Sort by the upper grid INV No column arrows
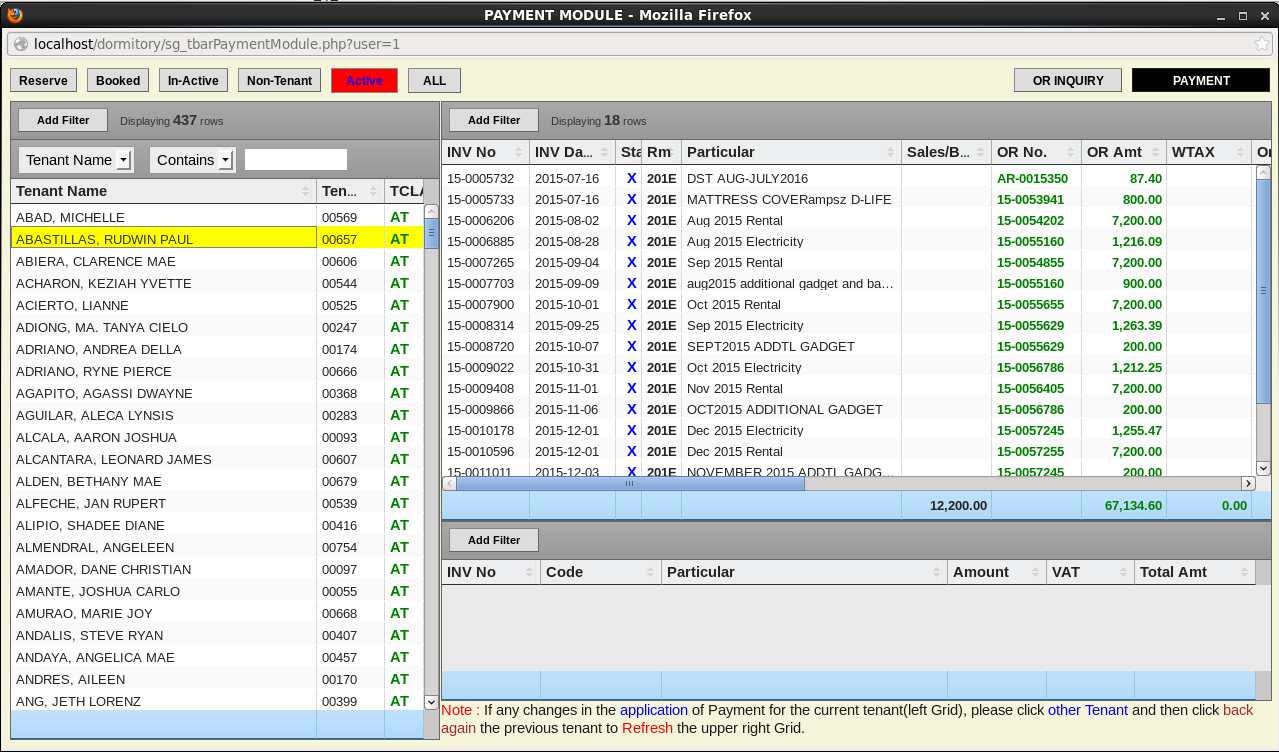Viewport: 1279px width, 753px height. [518, 152]
